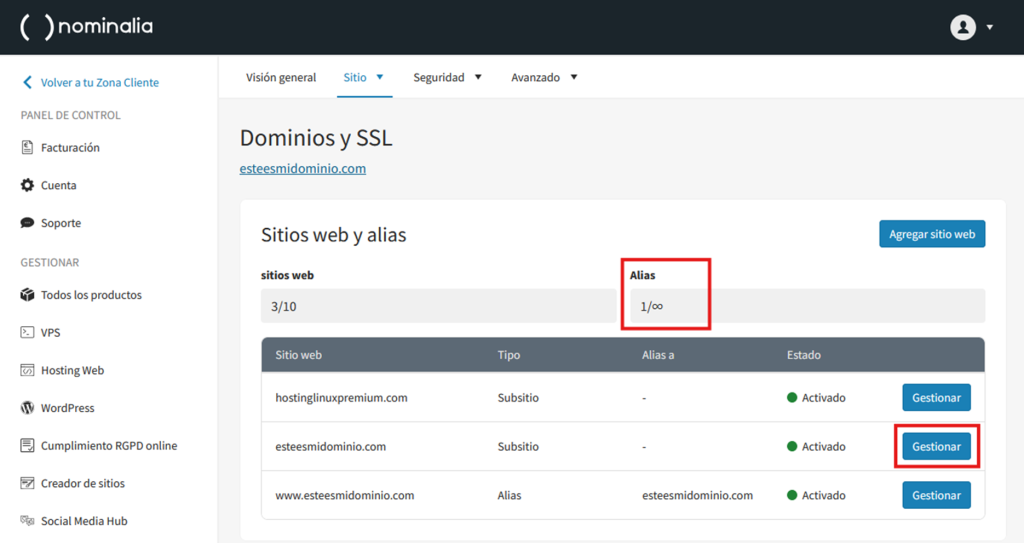Click the WordPress logo icon
1024x543 pixels.
27,408
